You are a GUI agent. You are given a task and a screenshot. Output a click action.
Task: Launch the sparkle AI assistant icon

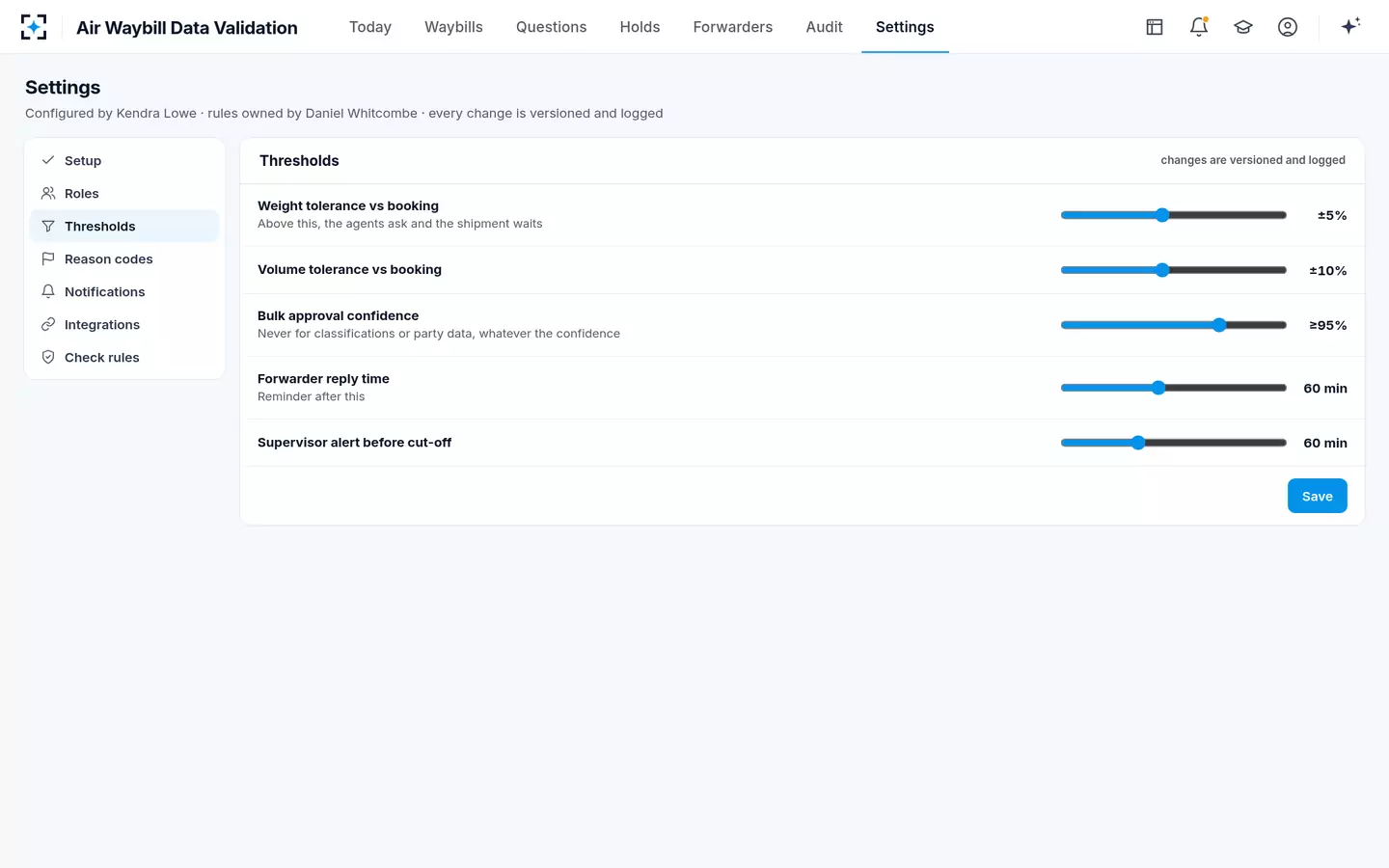[x=1350, y=26]
